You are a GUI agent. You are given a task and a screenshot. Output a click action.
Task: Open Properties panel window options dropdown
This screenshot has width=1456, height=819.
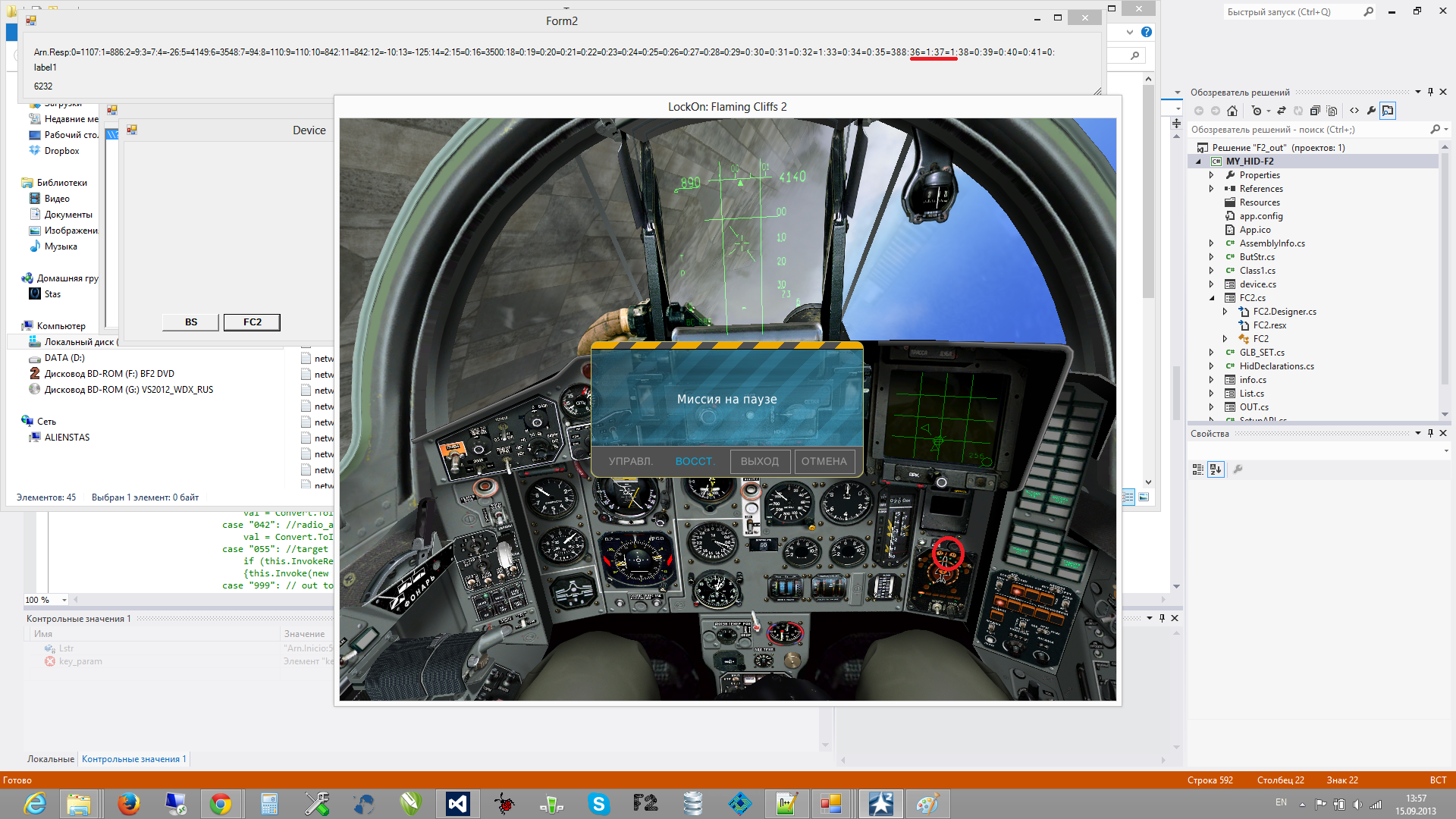pos(1417,433)
